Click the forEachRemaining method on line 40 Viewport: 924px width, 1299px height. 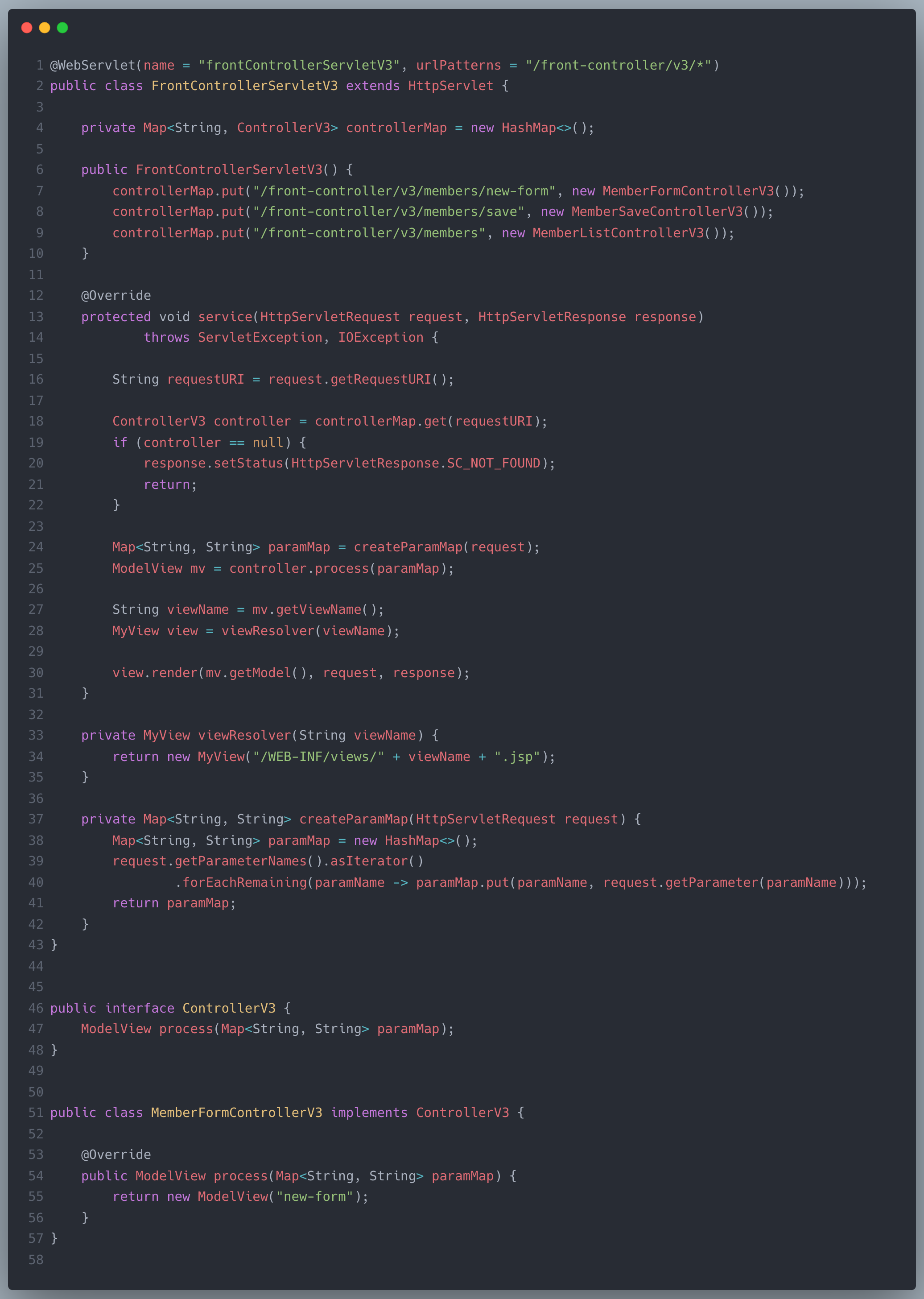[x=244, y=882]
